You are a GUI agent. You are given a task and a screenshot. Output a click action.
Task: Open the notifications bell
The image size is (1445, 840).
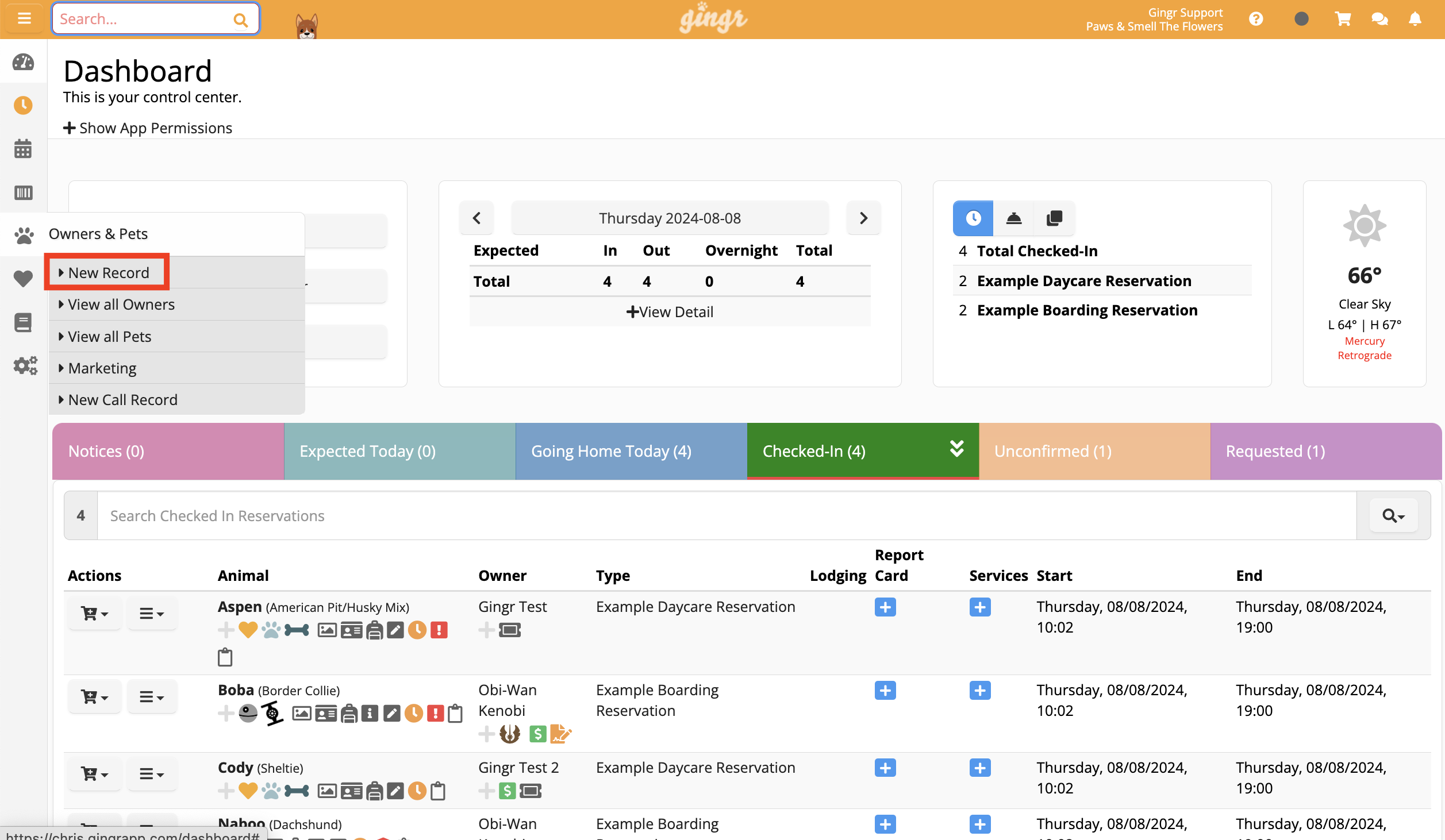(1415, 19)
